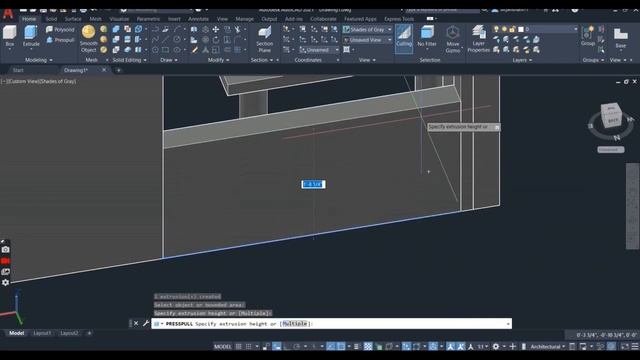Expand the Layers panel

522,60
